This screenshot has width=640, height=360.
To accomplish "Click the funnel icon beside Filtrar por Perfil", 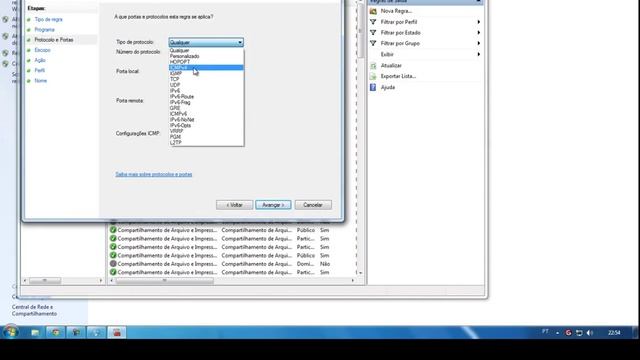I will point(373,22).
